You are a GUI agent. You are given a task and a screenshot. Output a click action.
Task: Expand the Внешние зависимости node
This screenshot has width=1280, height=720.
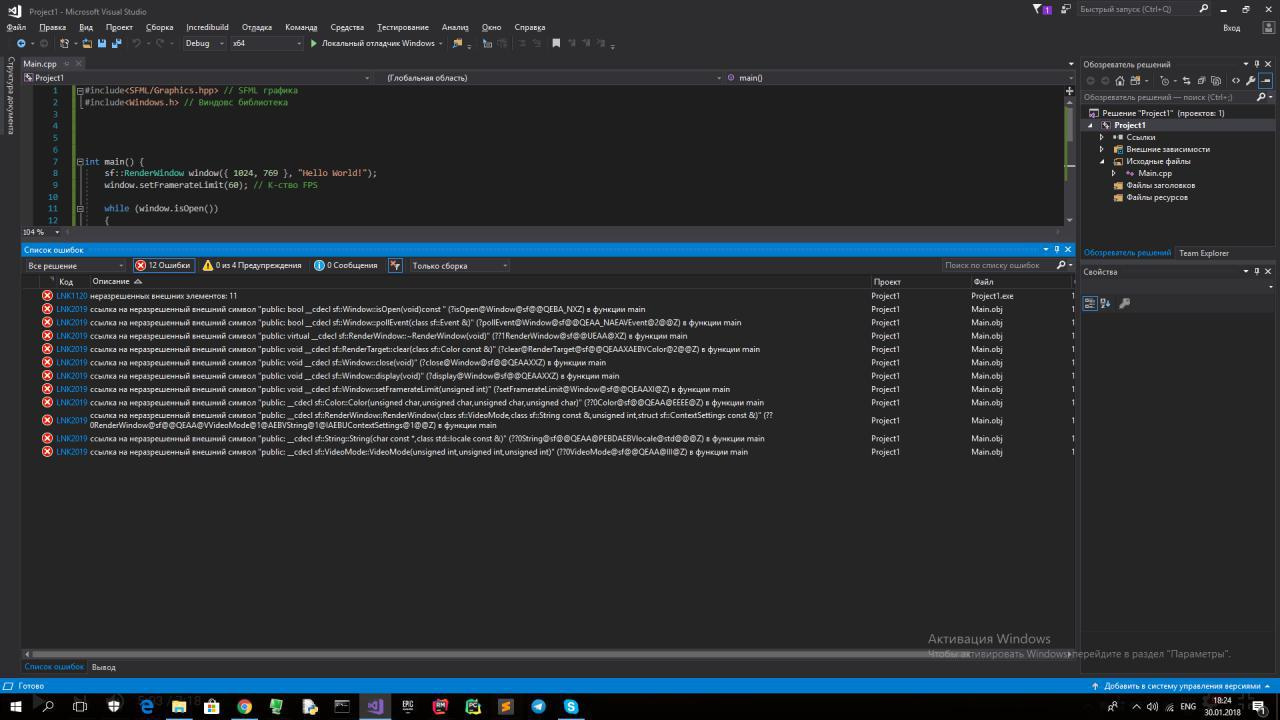coord(1102,149)
